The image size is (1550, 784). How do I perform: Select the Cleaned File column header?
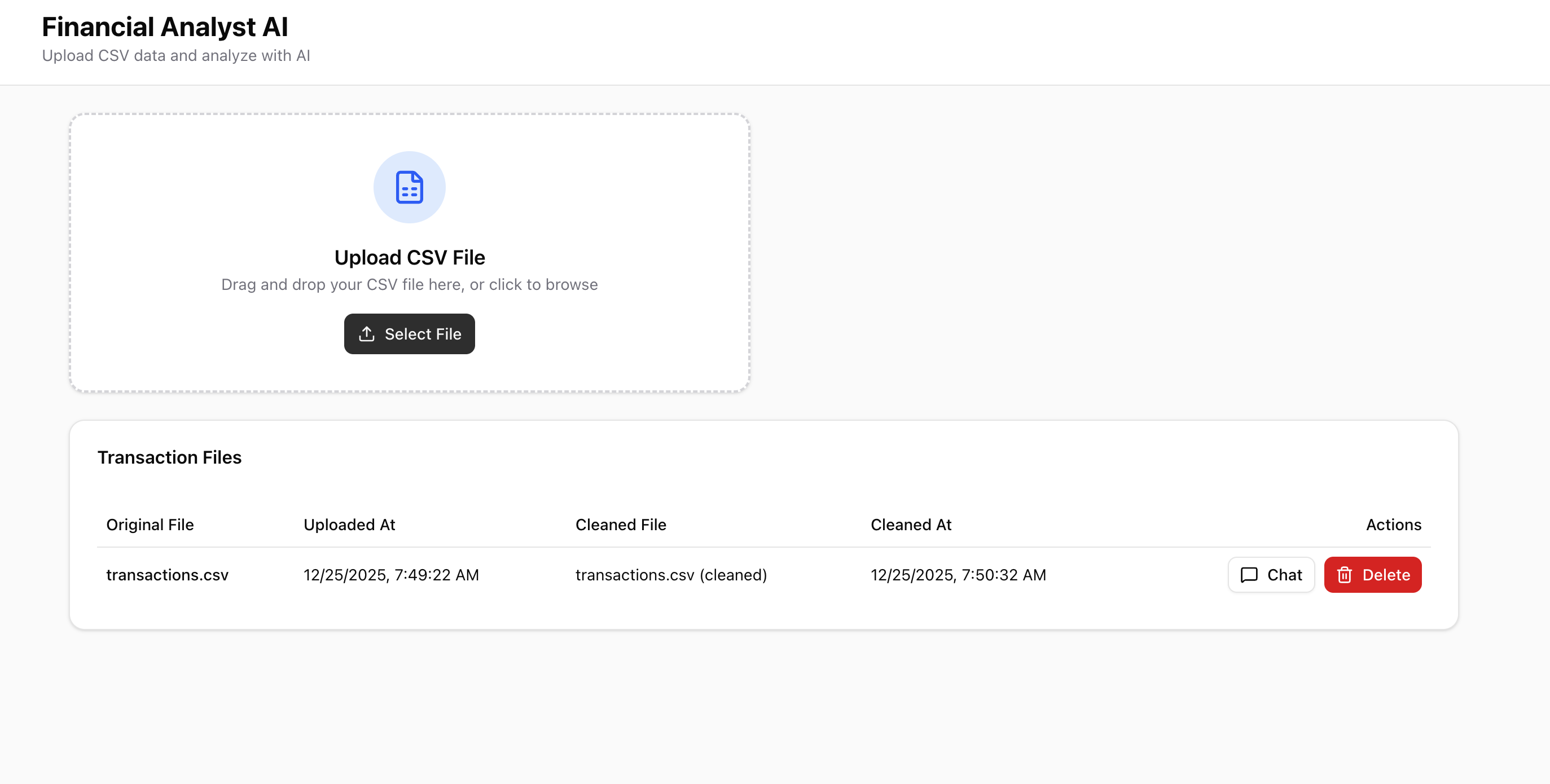(x=620, y=525)
